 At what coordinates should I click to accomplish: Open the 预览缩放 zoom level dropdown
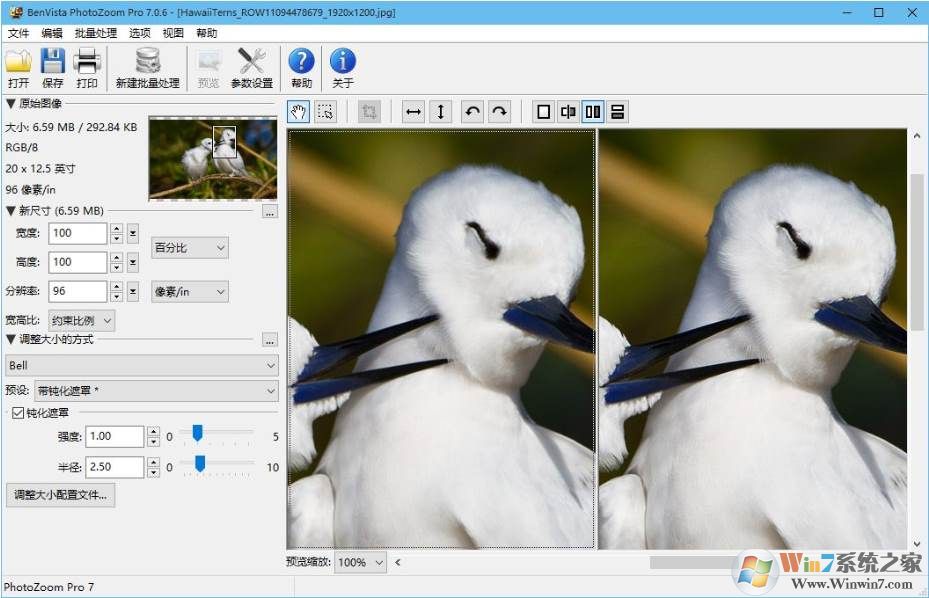360,562
